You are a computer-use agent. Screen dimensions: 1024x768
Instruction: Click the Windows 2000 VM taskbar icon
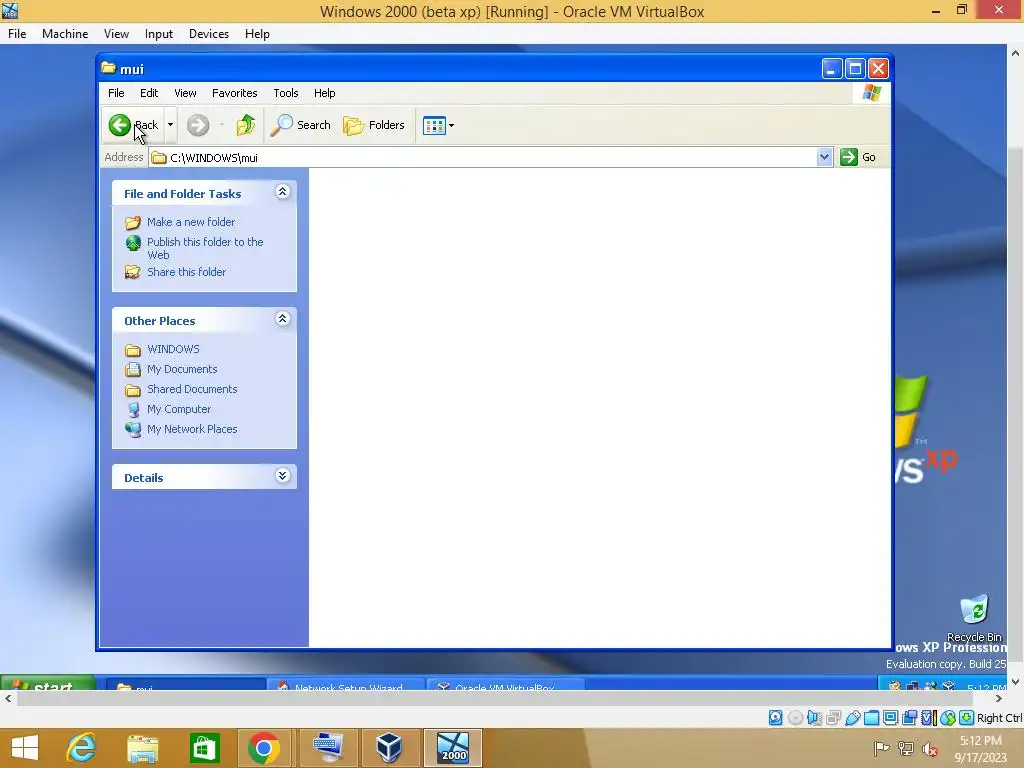[x=453, y=748]
